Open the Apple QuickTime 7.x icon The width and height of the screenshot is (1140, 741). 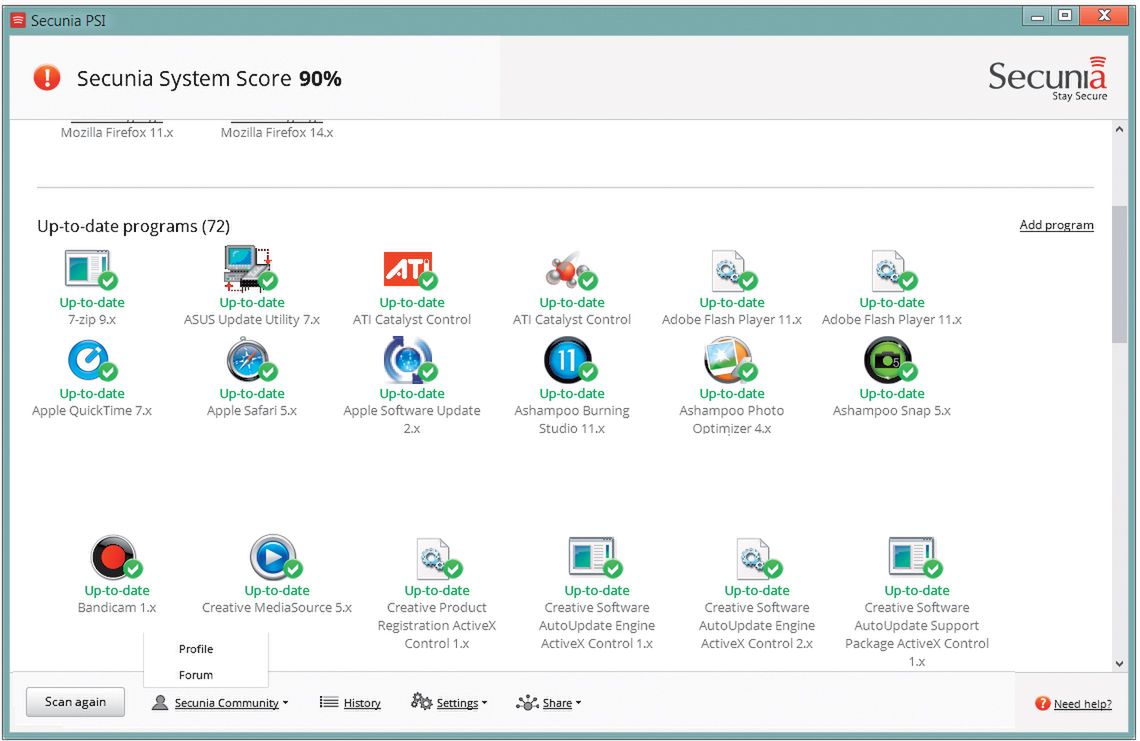coord(91,361)
